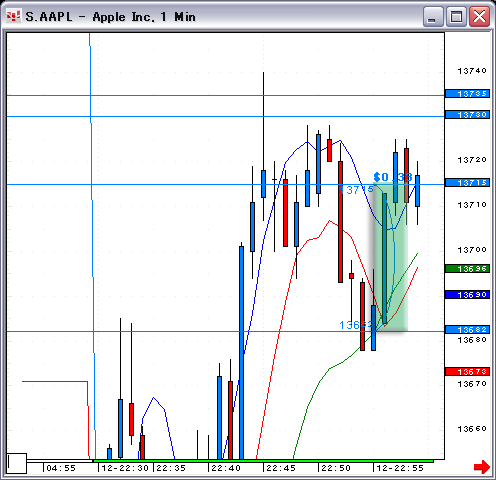Click the red scroll-right arrow icon
The width and height of the screenshot is (496, 480).
click(482, 467)
